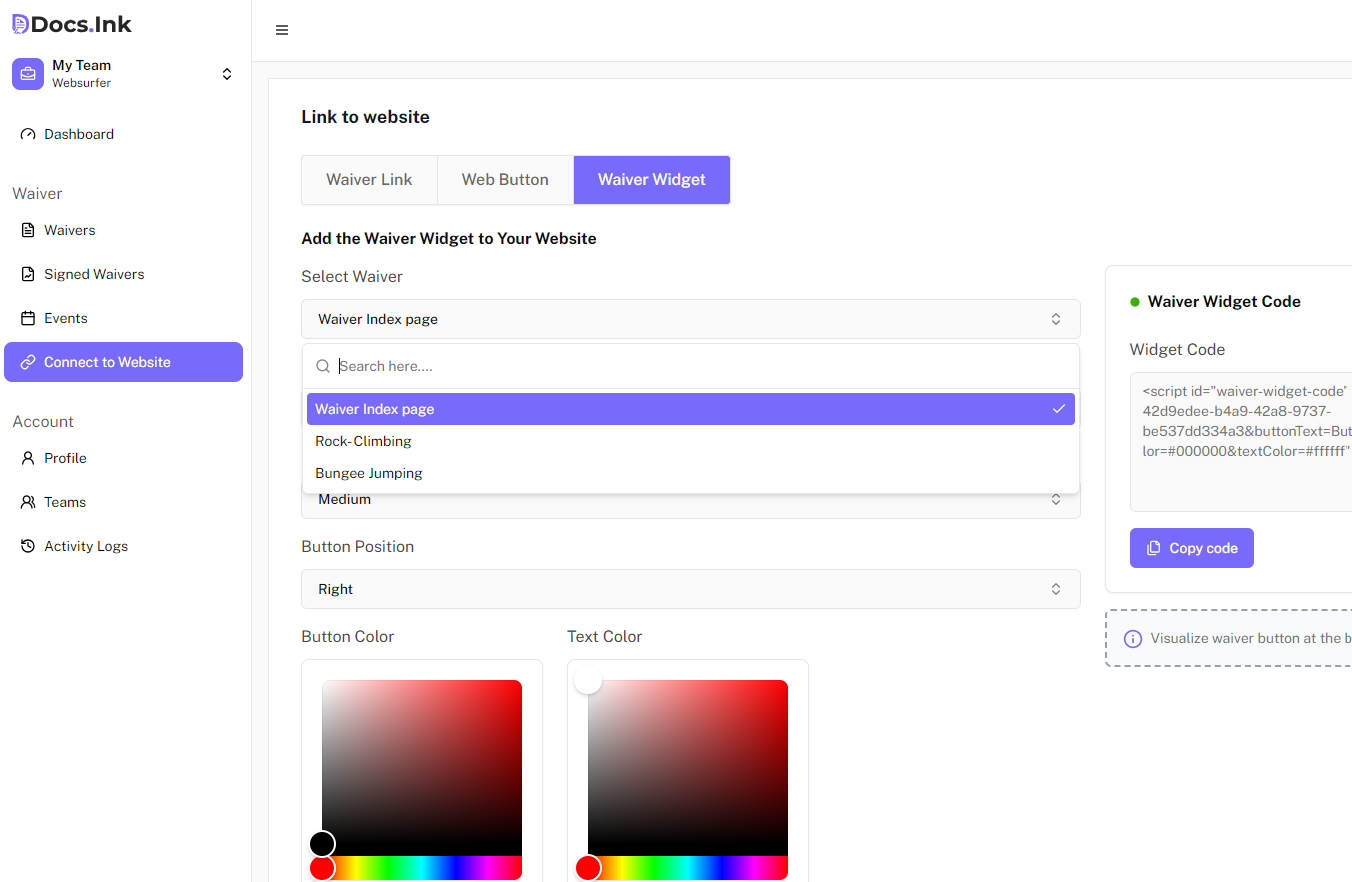Switch to the Web Button tab
This screenshot has height=882, width=1352.
[505, 180]
